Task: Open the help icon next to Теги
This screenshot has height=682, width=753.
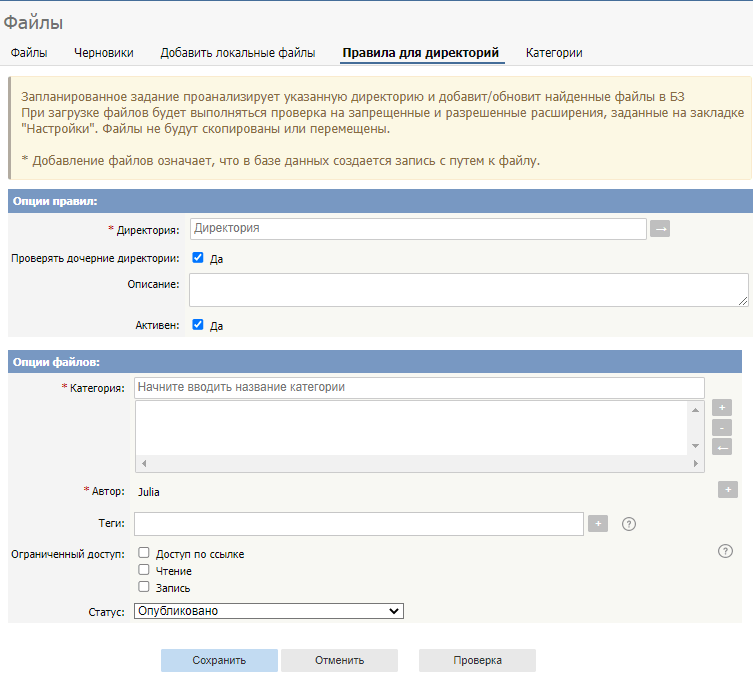Action: (x=629, y=524)
